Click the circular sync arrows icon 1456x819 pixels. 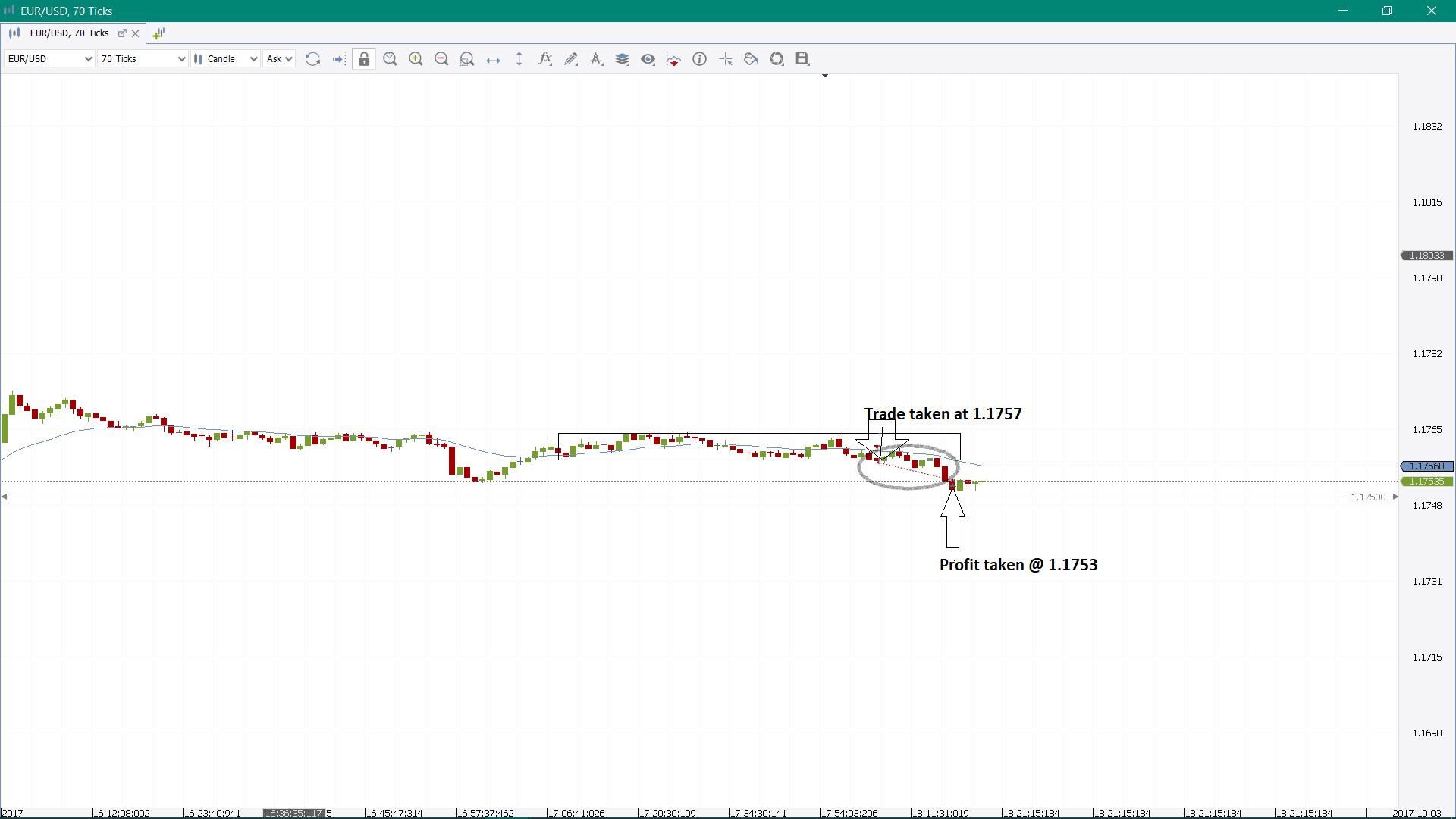pyautogui.click(x=777, y=58)
